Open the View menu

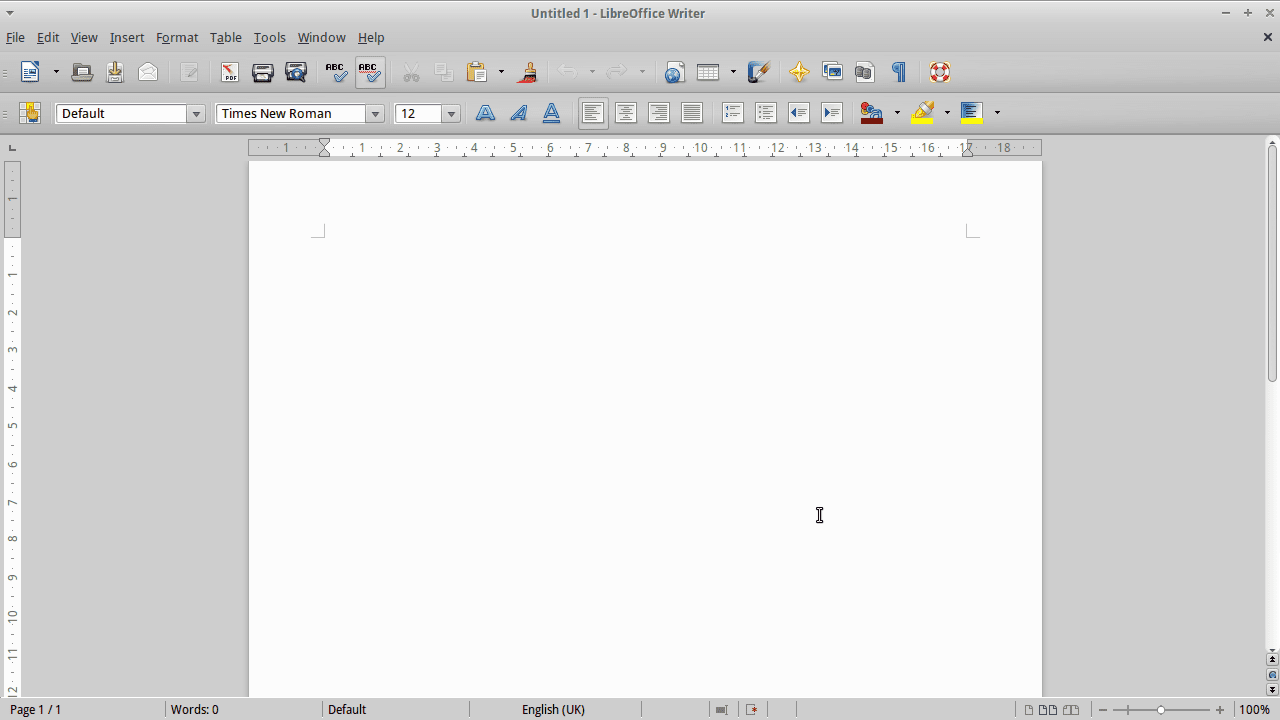tap(84, 37)
